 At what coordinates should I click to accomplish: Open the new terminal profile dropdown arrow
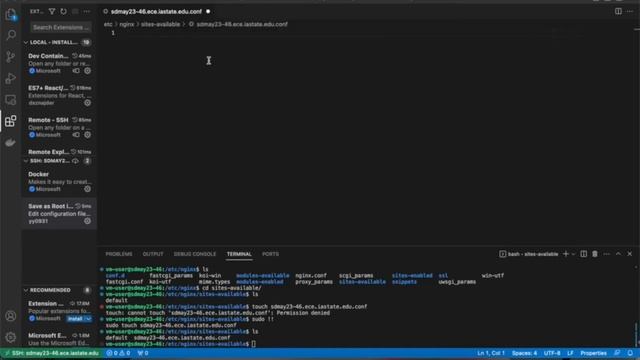click(573, 254)
